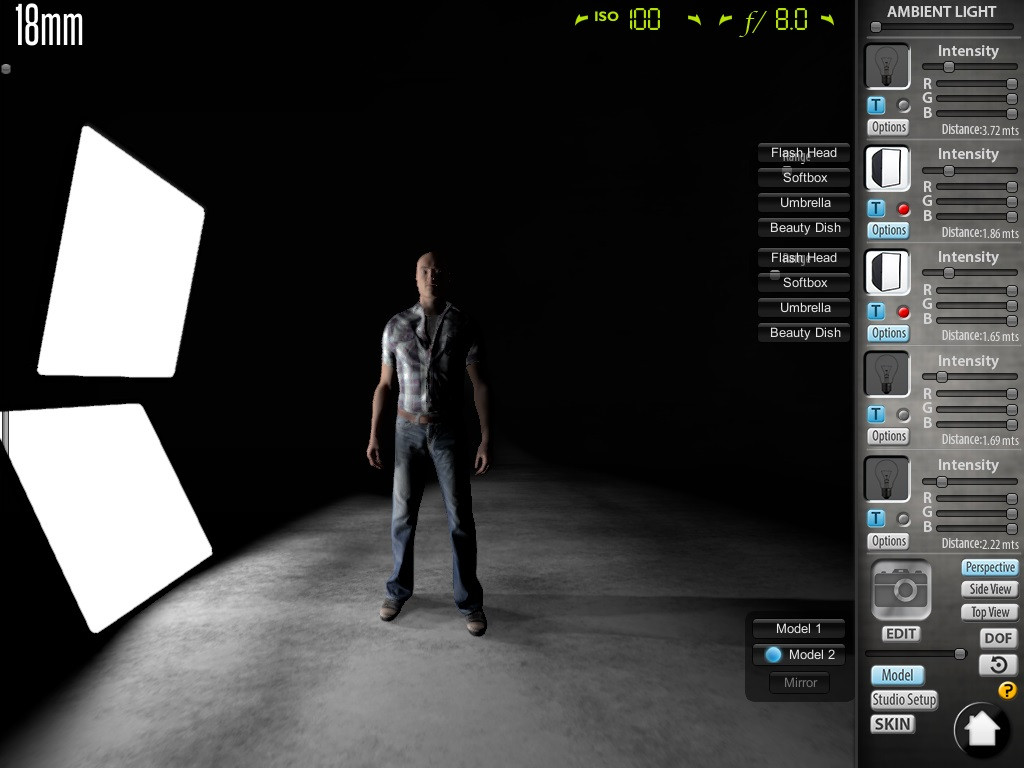Viewport: 1024px width, 768px height.
Task: Click the Home icon at bottom right
Action: coord(981,729)
